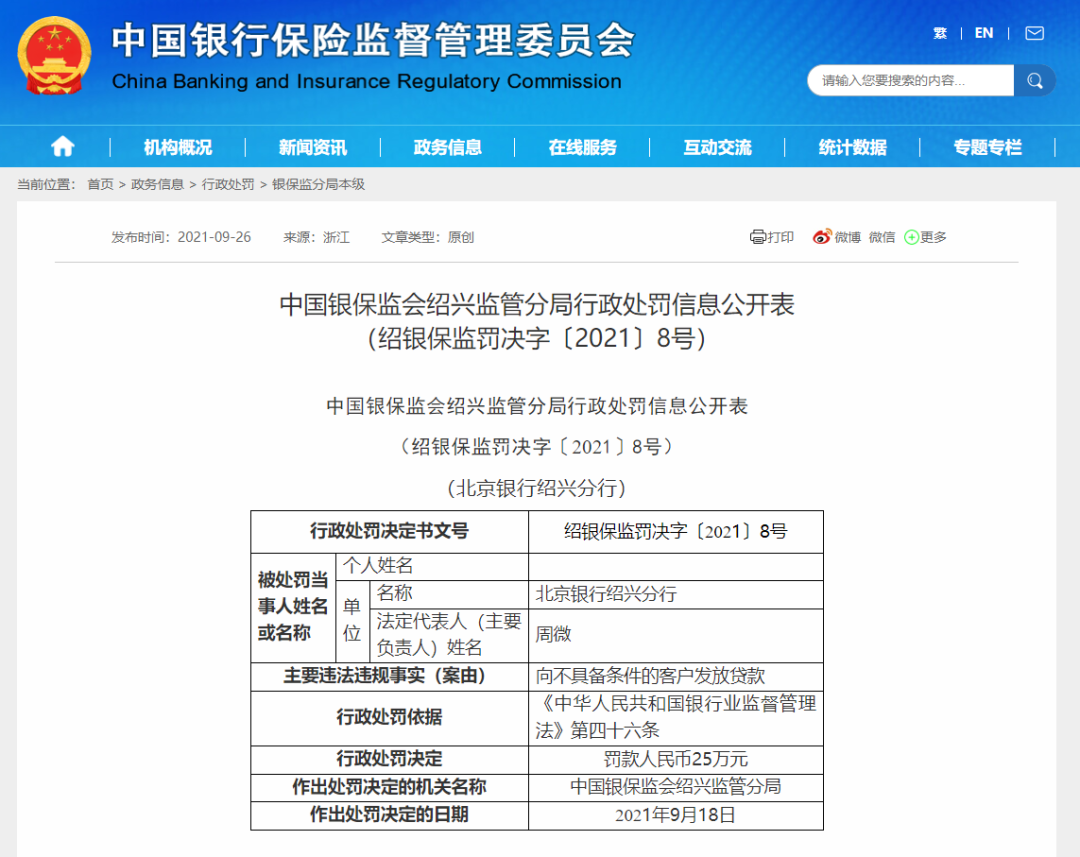The width and height of the screenshot is (1080, 857).
Task: Click publish date 2021-09-26
Action: (214, 237)
